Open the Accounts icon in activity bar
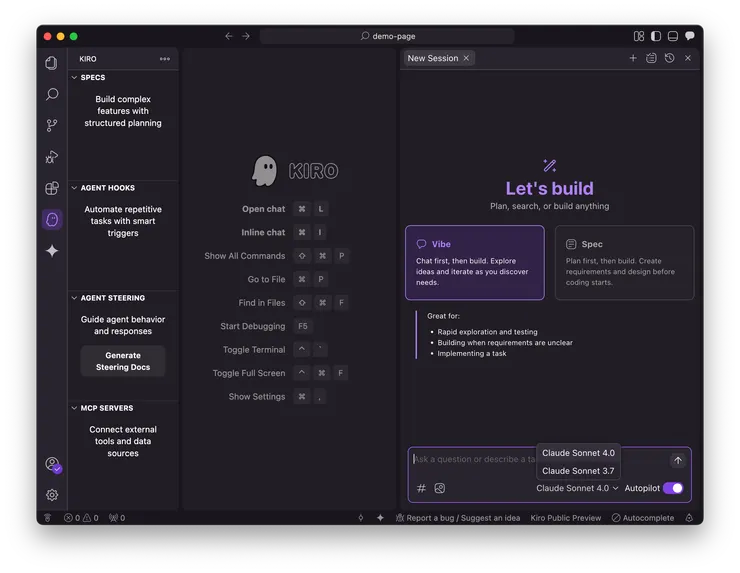Screen dimensions: 740x573 [53, 464]
